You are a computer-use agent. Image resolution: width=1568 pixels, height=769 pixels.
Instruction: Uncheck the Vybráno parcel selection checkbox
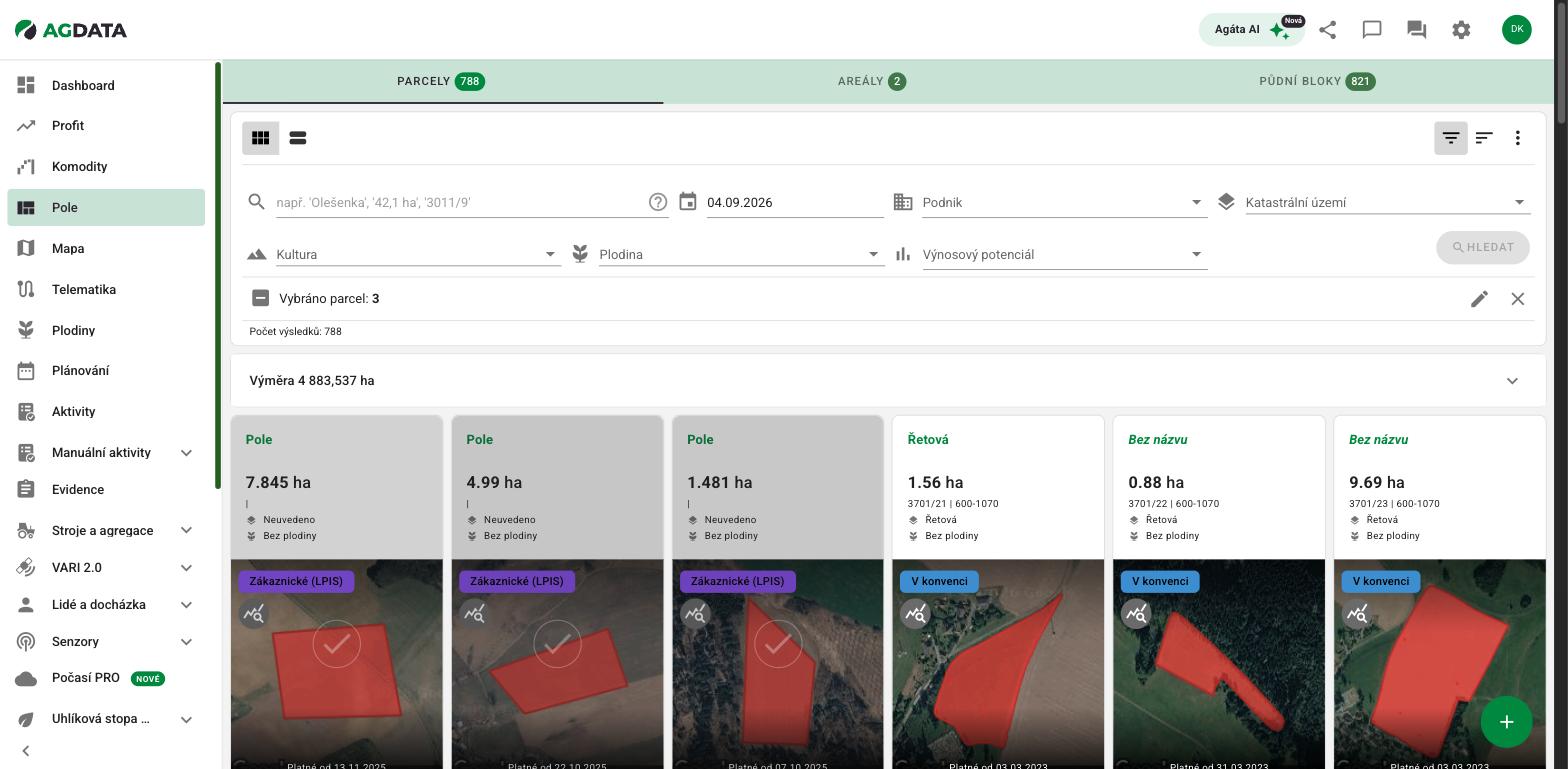[x=260, y=298]
